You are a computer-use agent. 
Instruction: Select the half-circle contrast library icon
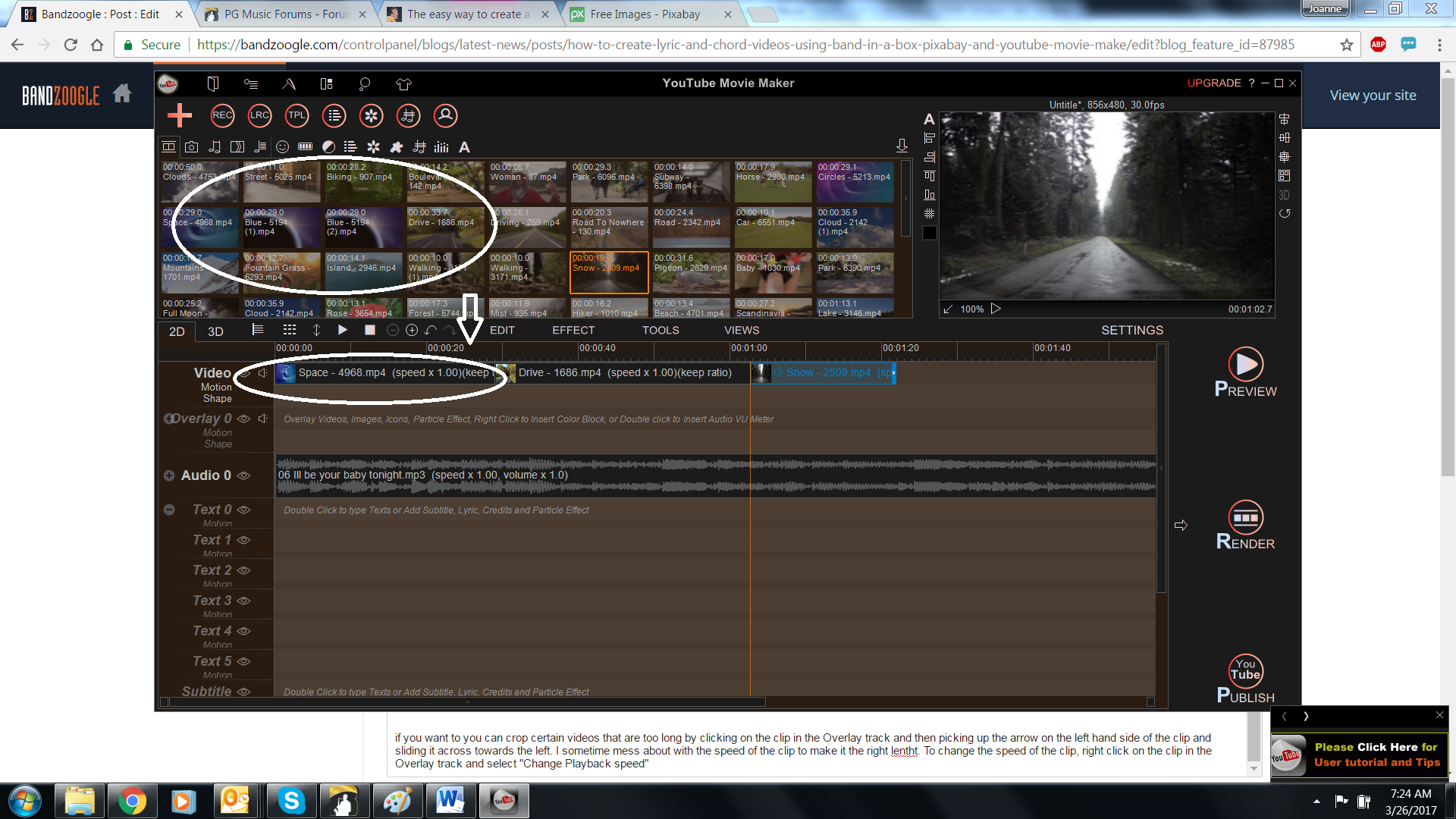coord(328,147)
